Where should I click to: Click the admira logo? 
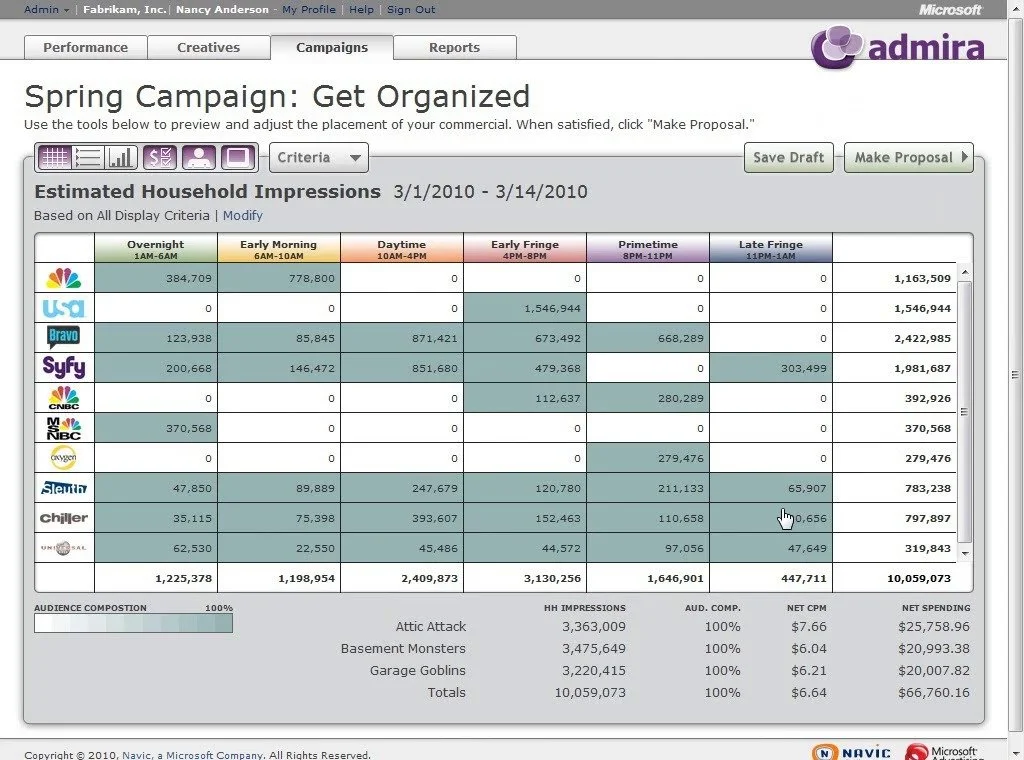point(897,47)
